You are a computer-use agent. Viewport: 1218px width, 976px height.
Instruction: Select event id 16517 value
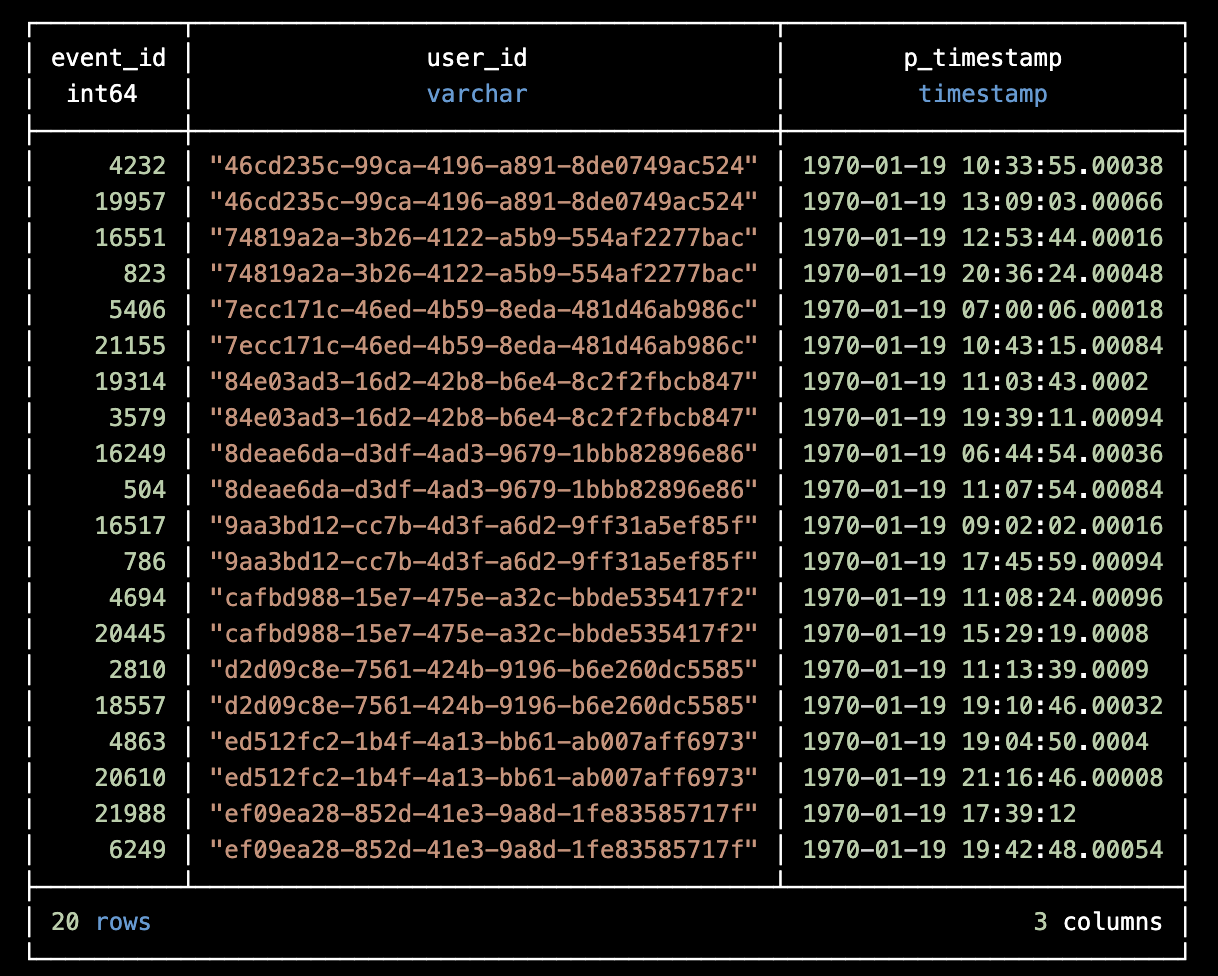click(x=130, y=526)
